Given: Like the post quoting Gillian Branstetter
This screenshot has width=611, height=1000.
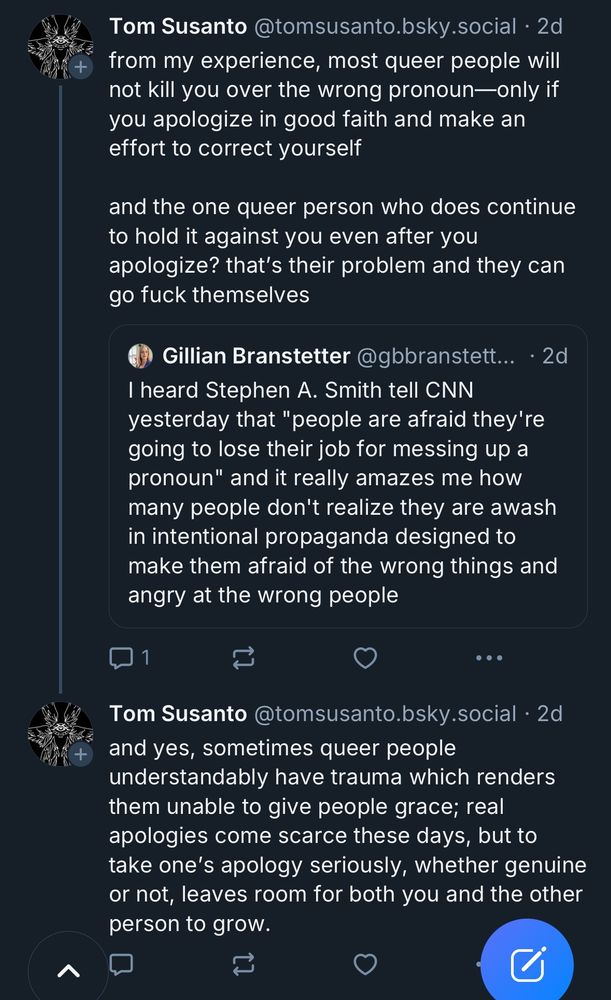Looking at the screenshot, I should (366, 657).
